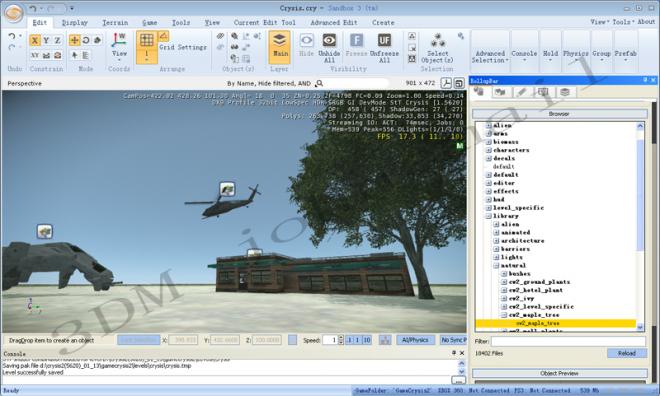This screenshot has width=660, height=396.
Task: Collapse the library tree node
Action: (x=489, y=216)
